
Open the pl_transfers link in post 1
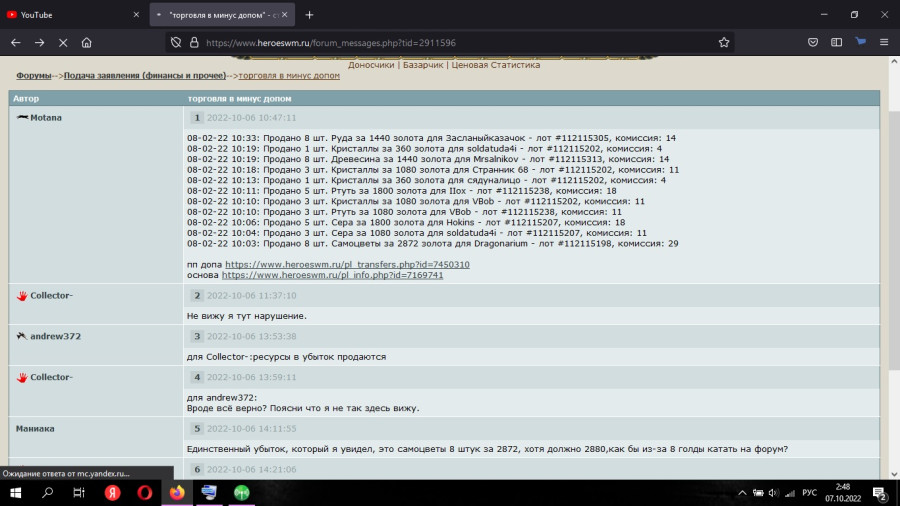(x=347, y=264)
